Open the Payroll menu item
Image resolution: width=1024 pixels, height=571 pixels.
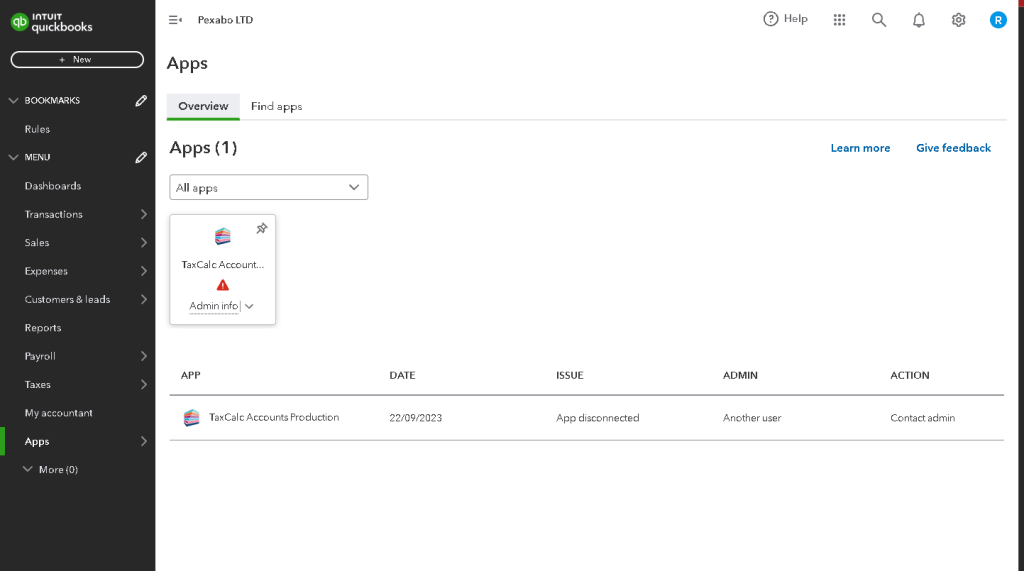pyautogui.click(x=40, y=356)
